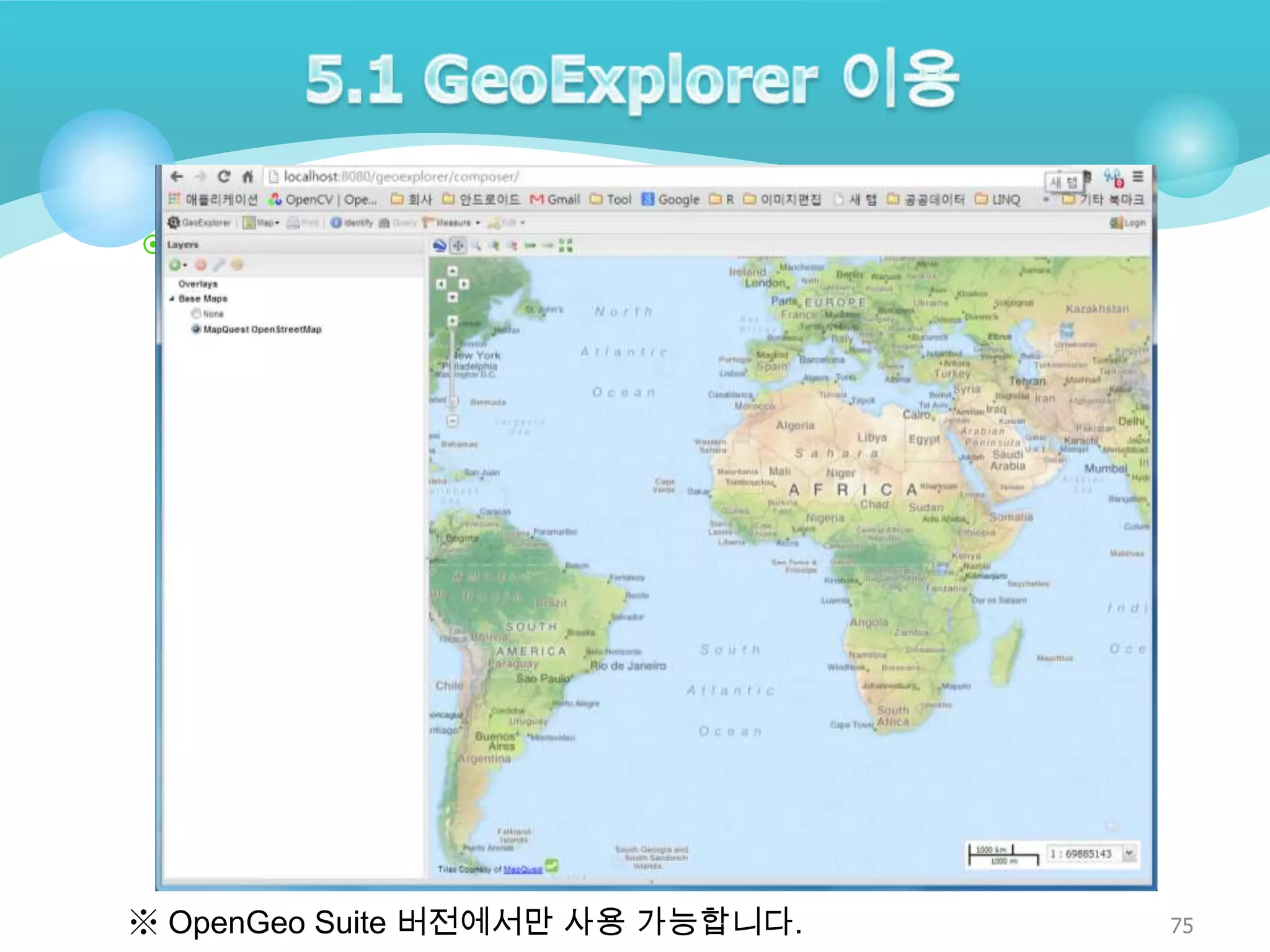Image resolution: width=1270 pixels, height=952 pixels.
Task: Click the Login button
Action: coord(1128,223)
